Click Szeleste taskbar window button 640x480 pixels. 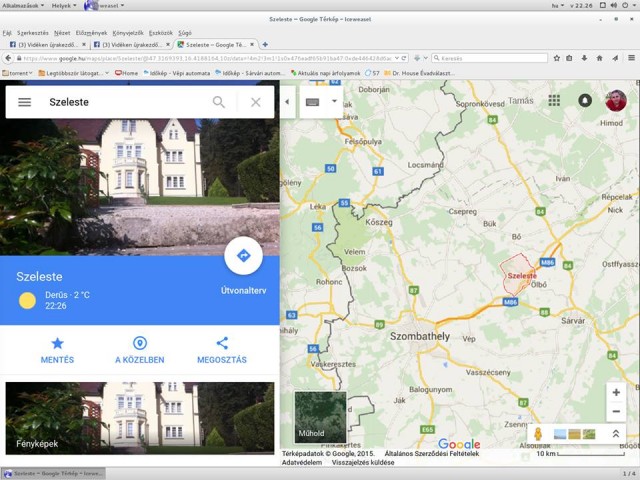click(54, 473)
